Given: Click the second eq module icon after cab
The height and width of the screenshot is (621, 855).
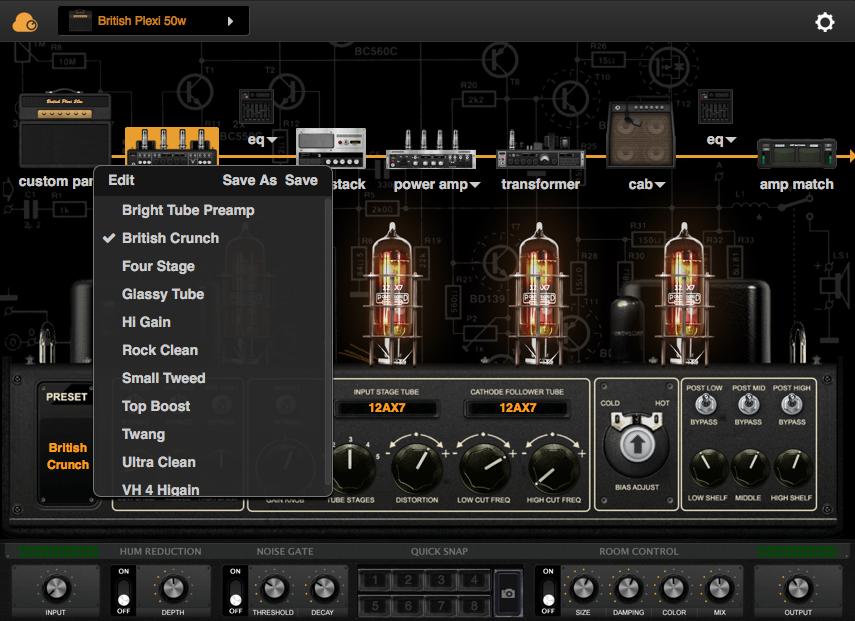Looking at the screenshot, I should [x=715, y=106].
